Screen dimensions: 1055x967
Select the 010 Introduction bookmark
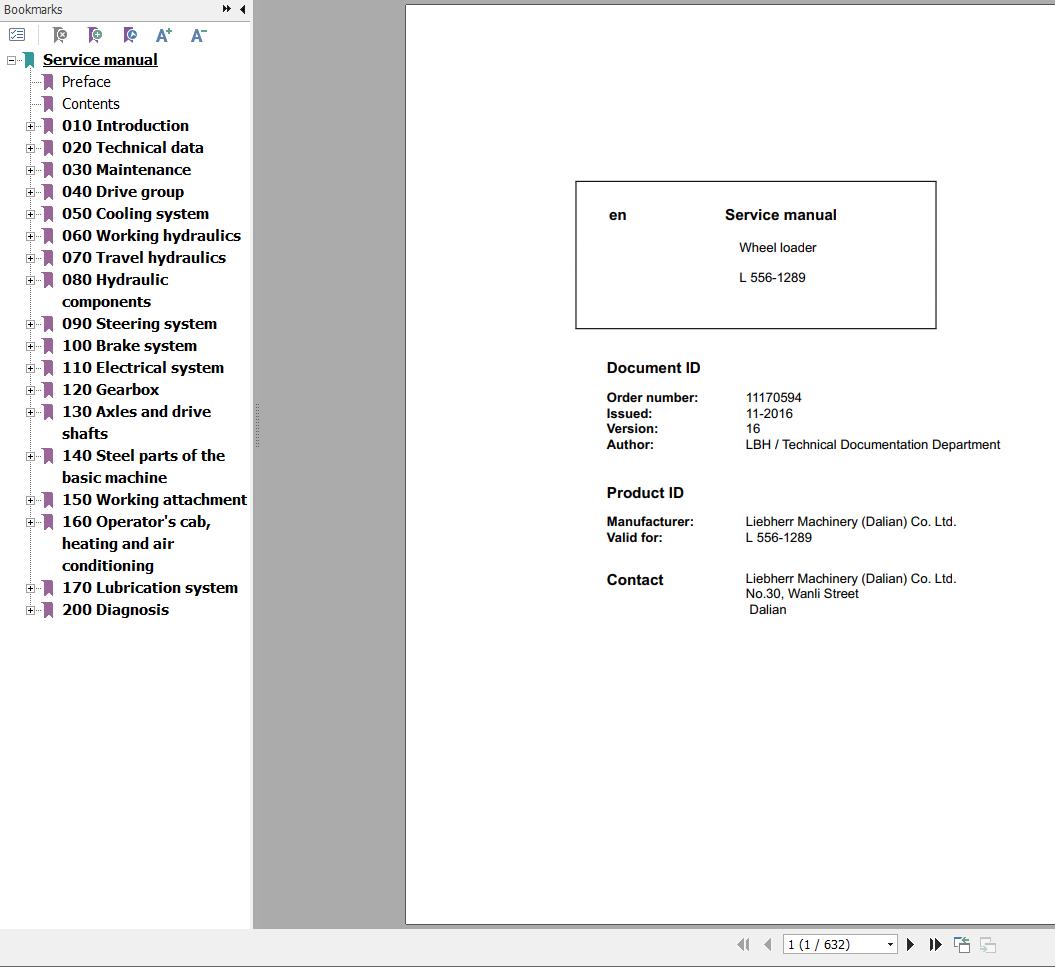[x=125, y=126]
